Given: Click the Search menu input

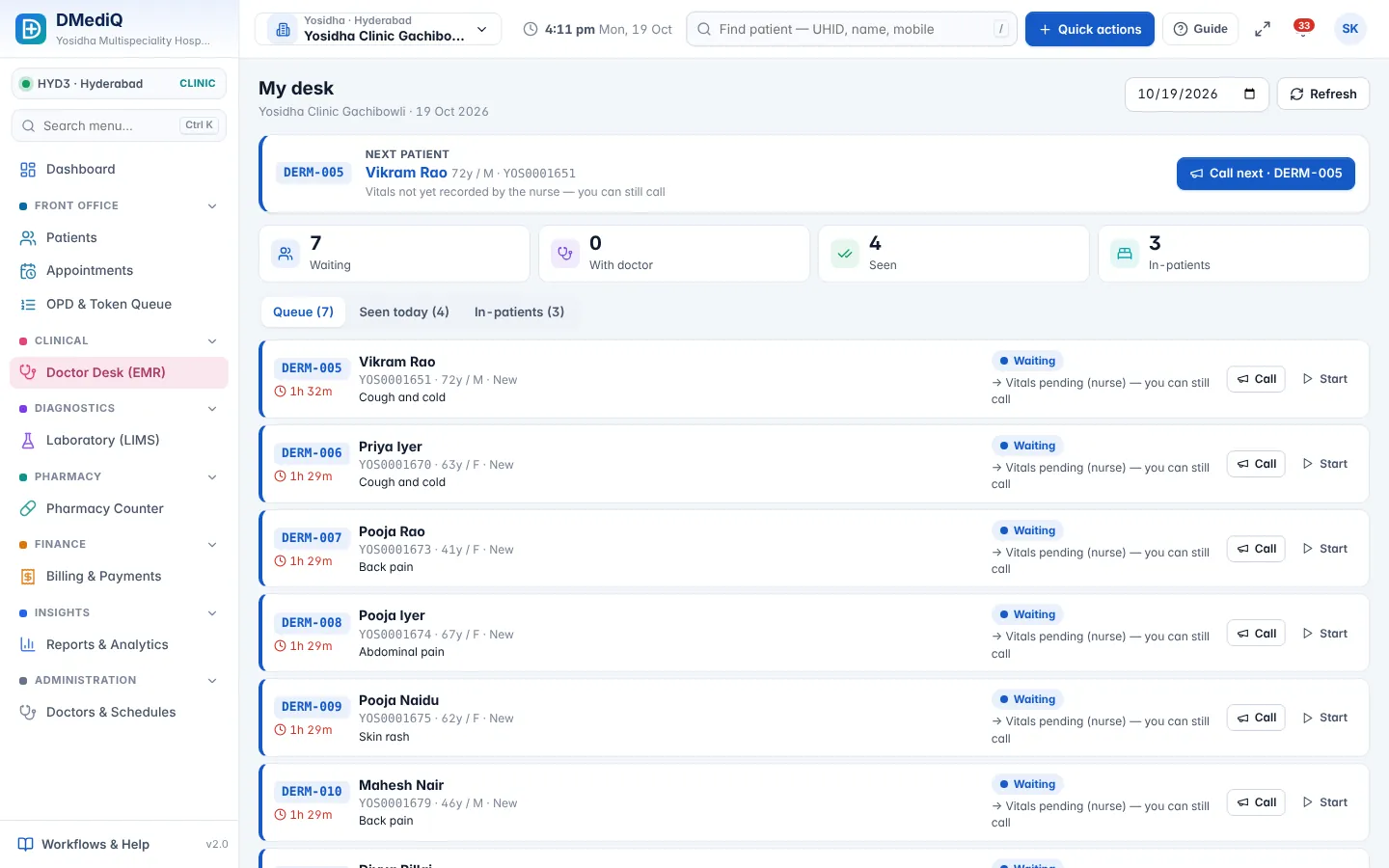Looking at the screenshot, I should (x=119, y=125).
